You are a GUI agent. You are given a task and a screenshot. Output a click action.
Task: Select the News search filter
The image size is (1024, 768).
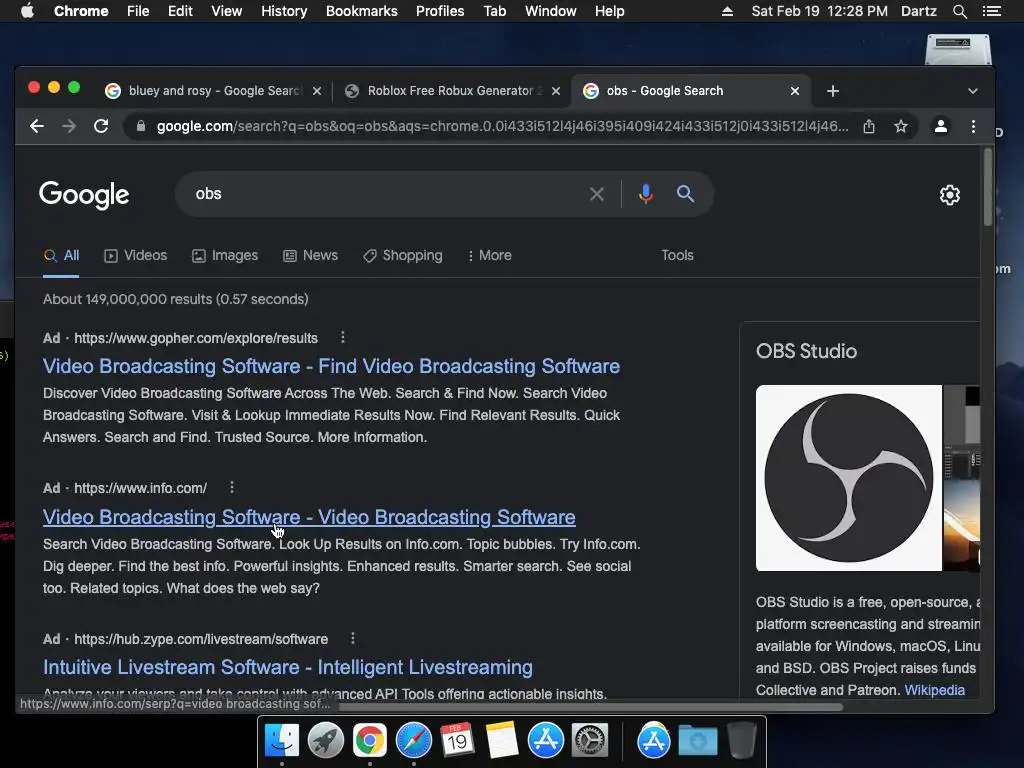point(311,255)
